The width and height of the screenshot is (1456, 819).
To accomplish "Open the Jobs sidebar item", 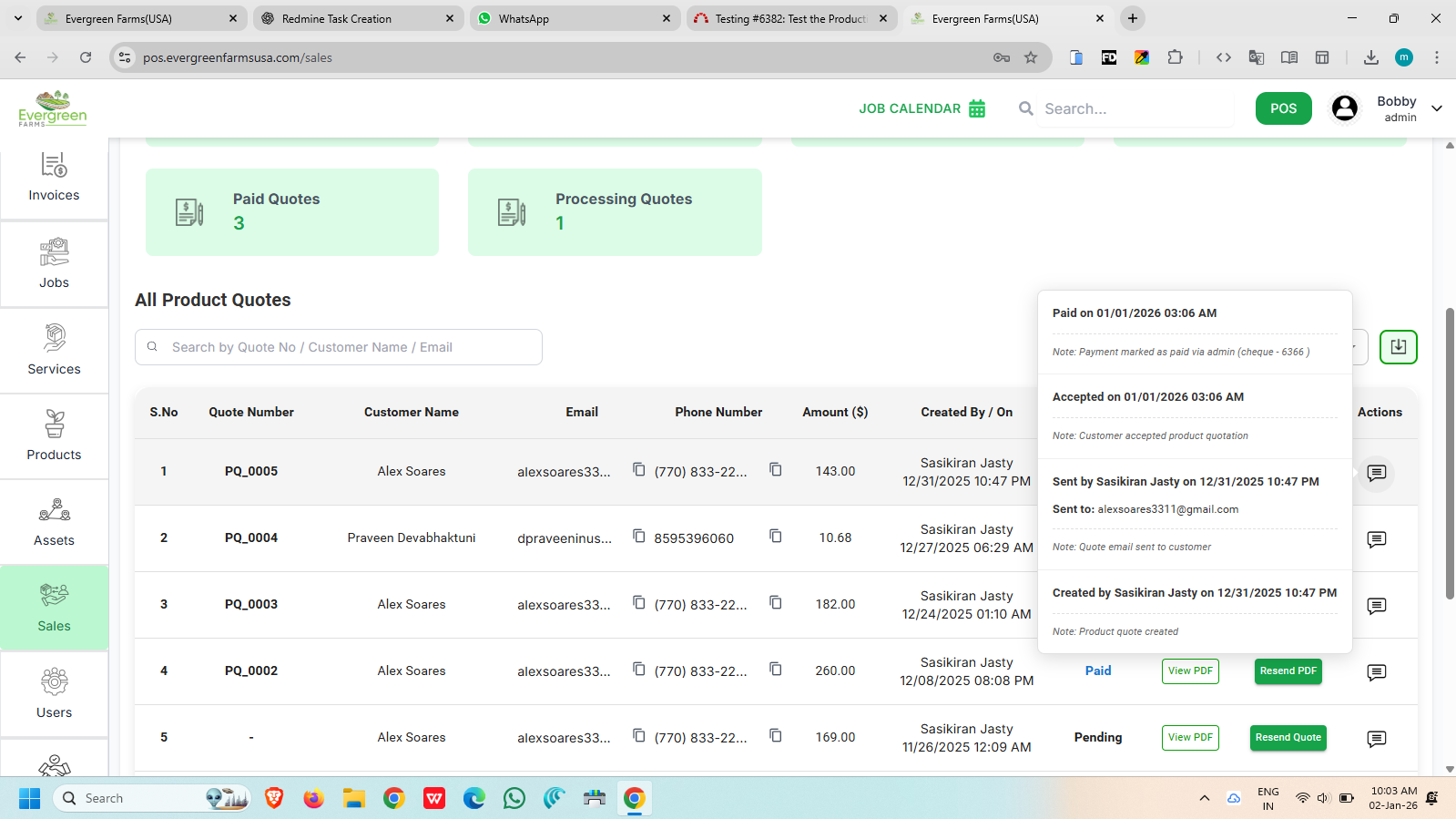I will click(54, 264).
